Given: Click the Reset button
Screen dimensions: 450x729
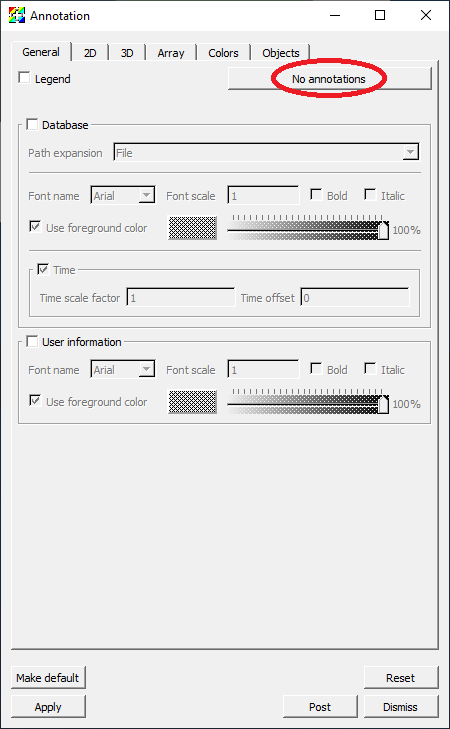Looking at the screenshot, I should 401,678.
